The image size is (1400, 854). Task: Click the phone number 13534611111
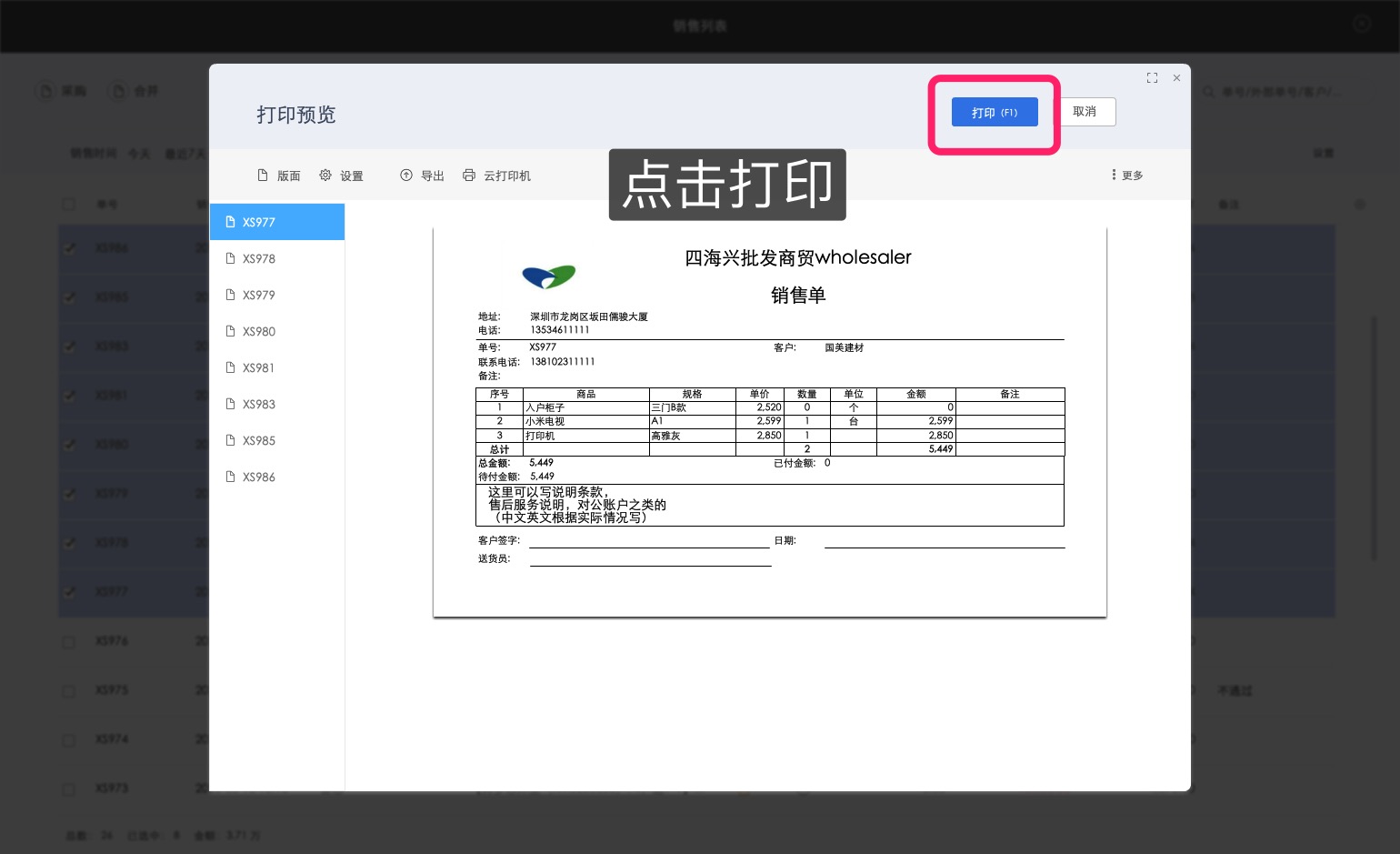click(x=560, y=330)
